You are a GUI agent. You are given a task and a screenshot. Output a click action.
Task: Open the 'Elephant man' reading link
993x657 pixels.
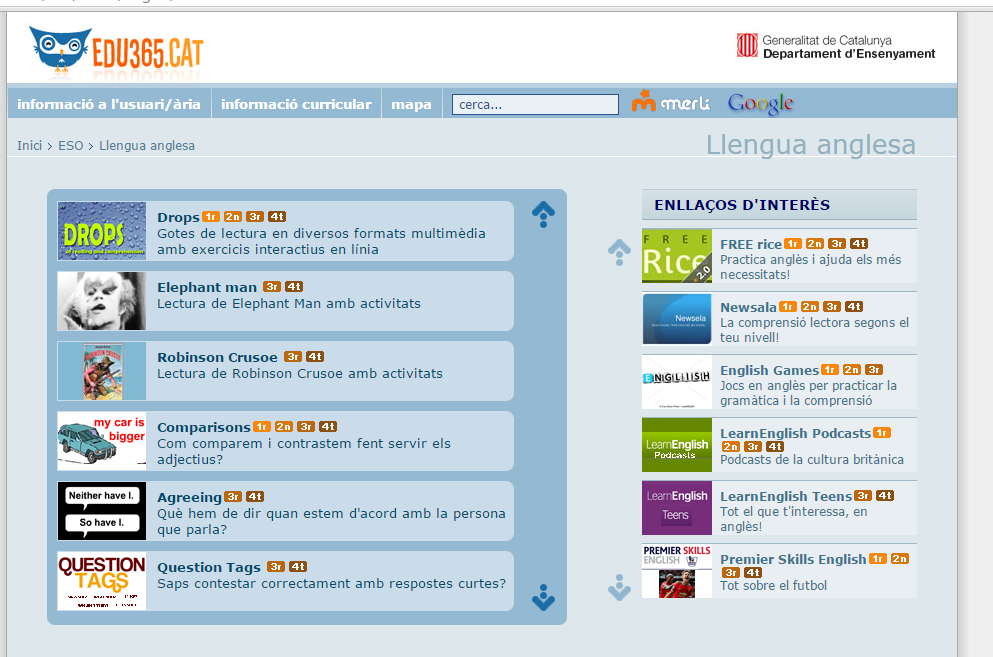click(x=207, y=287)
